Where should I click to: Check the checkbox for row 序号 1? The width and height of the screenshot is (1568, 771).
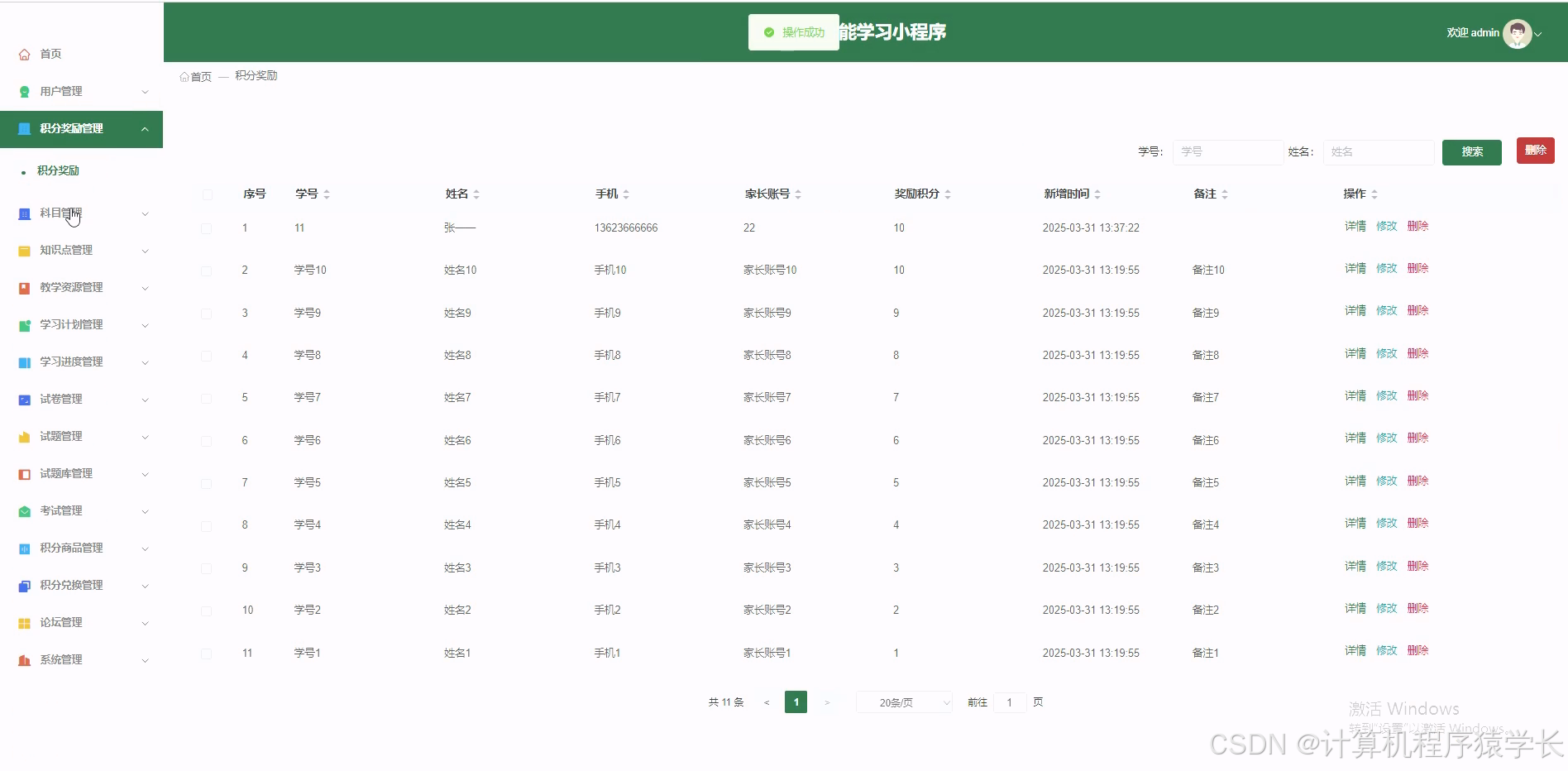click(207, 227)
